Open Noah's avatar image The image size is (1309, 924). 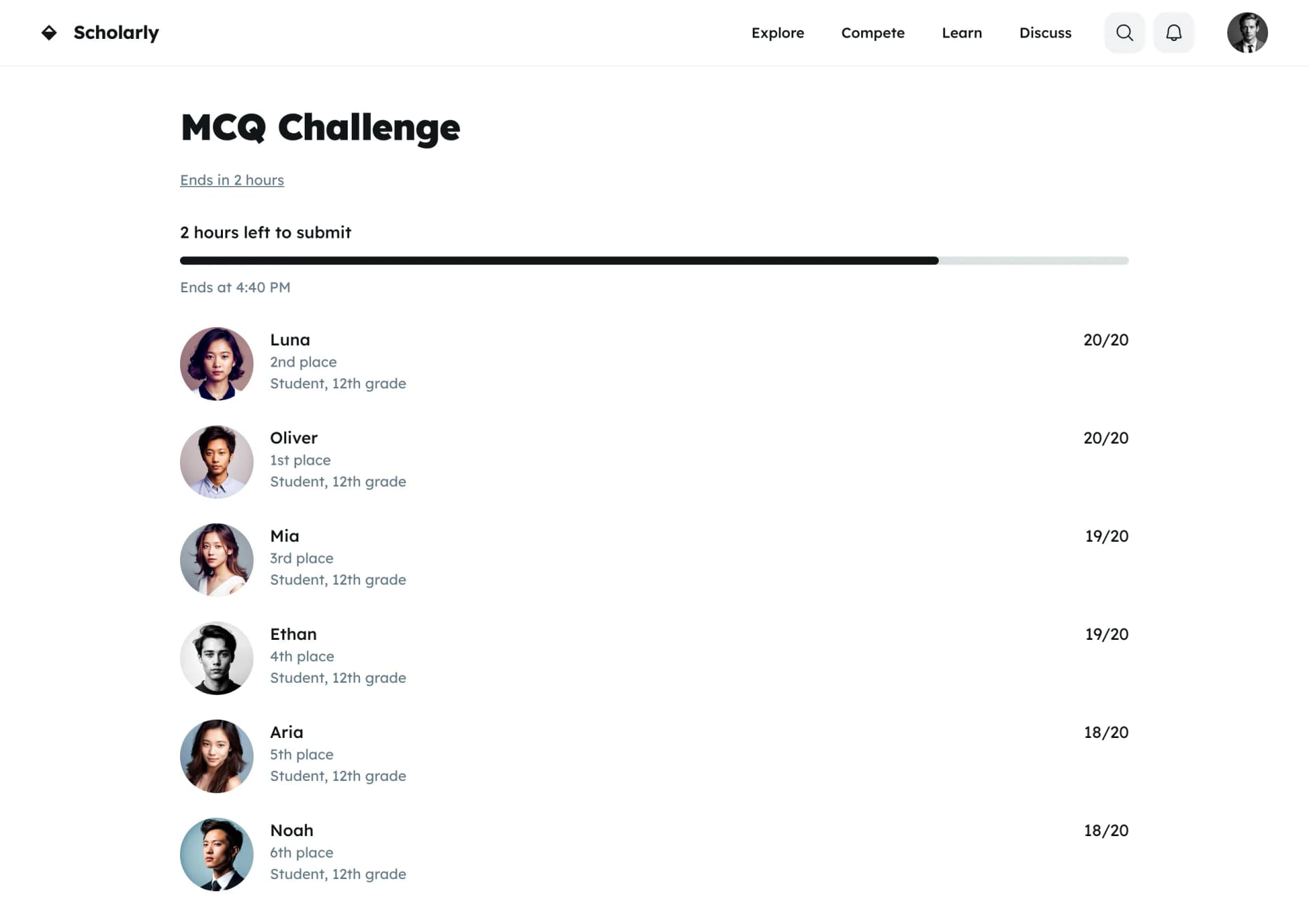217,854
